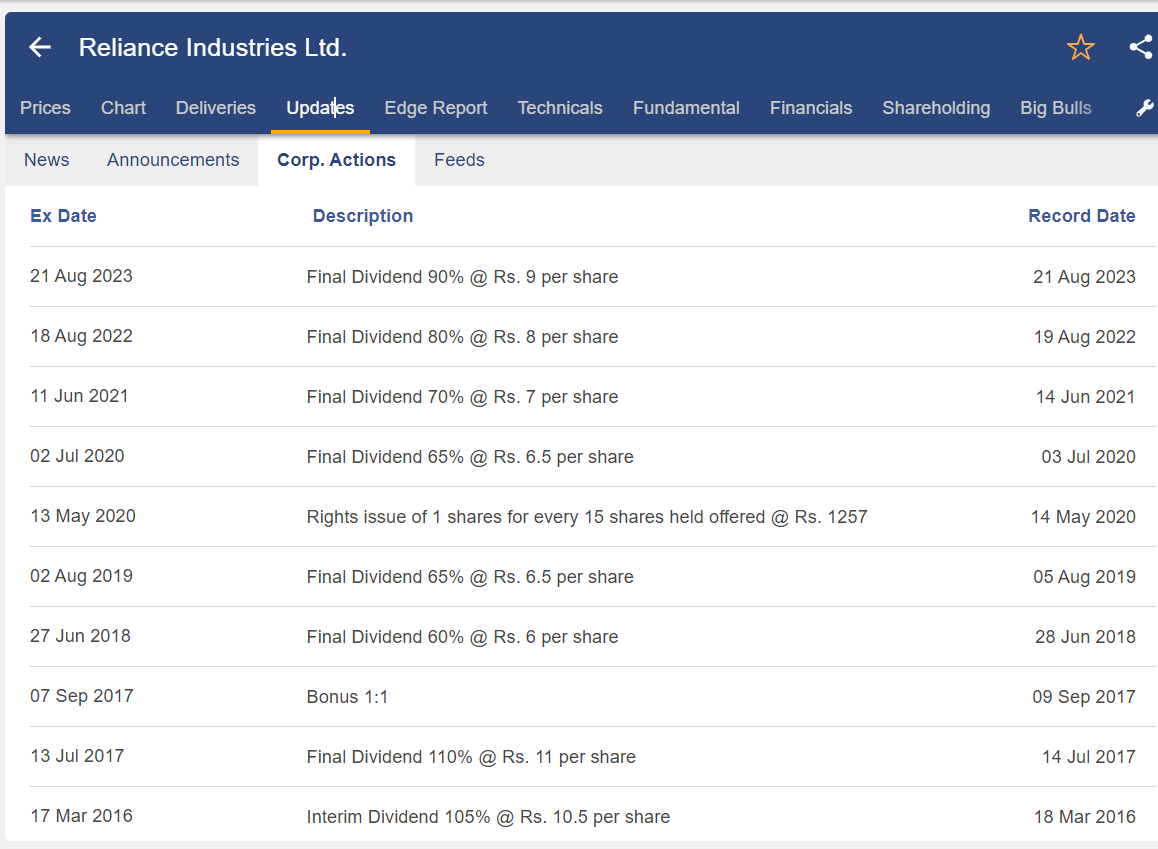Viewport: 1158px width, 849px height.
Task: Click the Description column header
Action: point(363,216)
